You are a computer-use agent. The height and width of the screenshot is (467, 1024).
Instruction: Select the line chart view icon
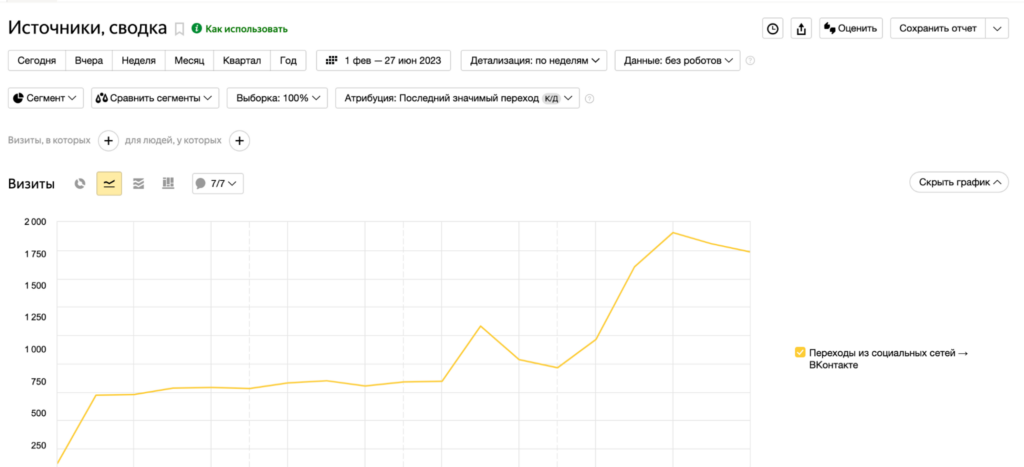click(x=109, y=183)
